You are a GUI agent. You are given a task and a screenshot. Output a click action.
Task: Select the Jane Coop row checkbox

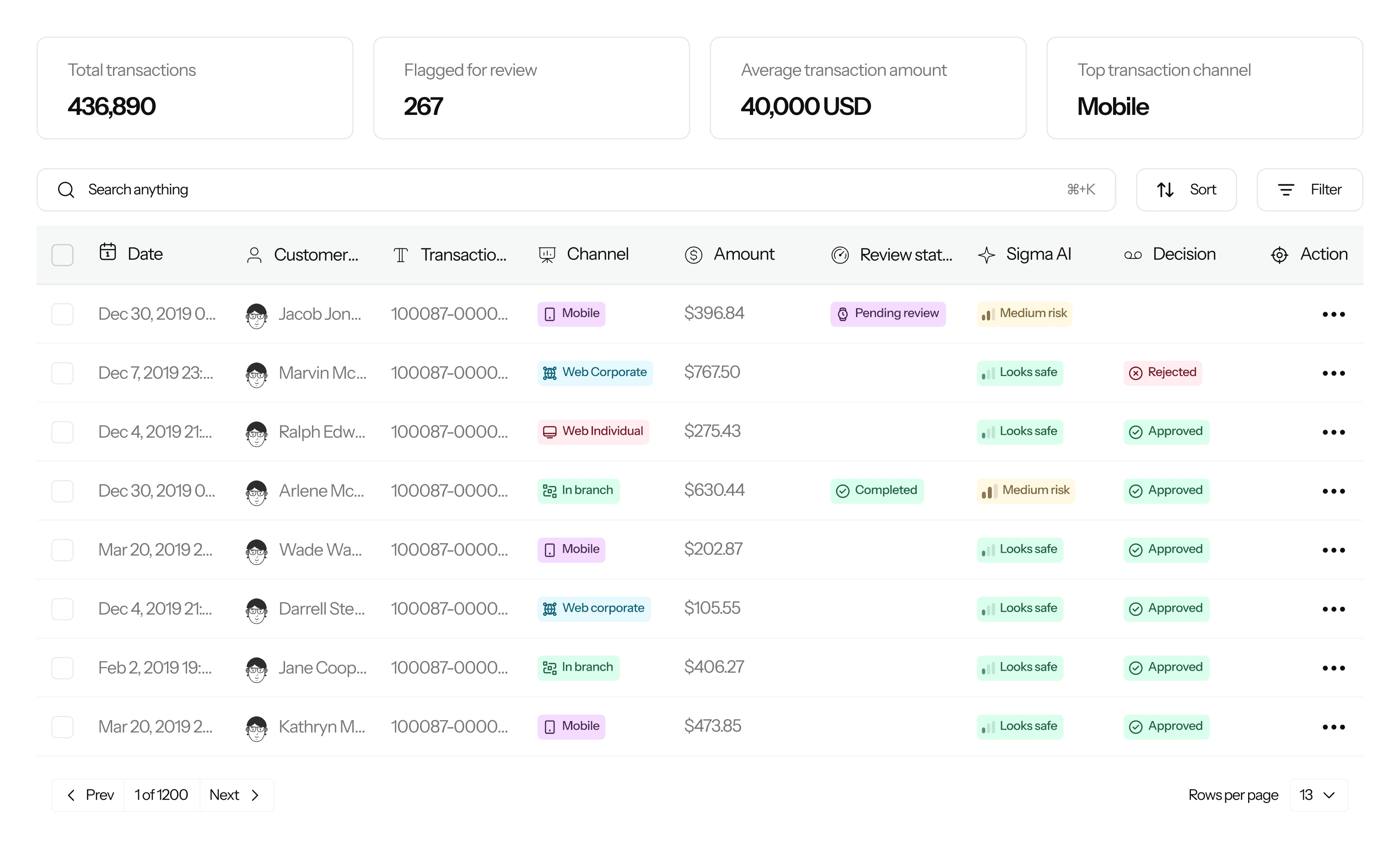click(x=63, y=668)
